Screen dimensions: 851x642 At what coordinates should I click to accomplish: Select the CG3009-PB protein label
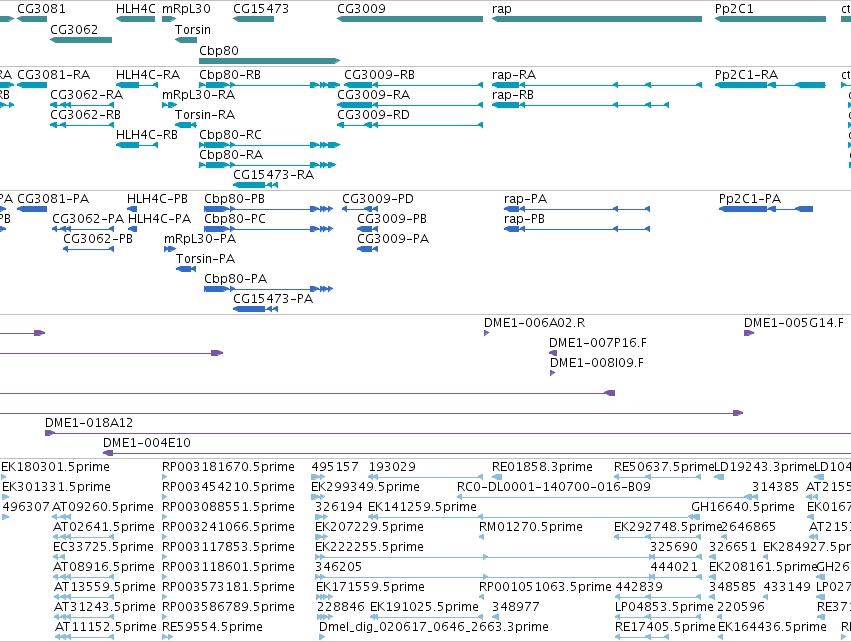coord(392,219)
